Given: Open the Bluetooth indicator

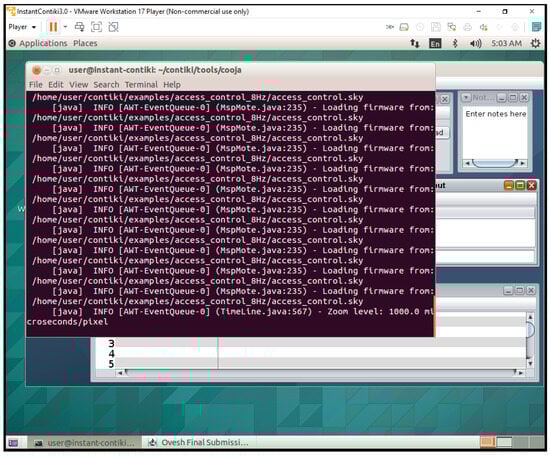Looking at the screenshot, I should point(455,43).
